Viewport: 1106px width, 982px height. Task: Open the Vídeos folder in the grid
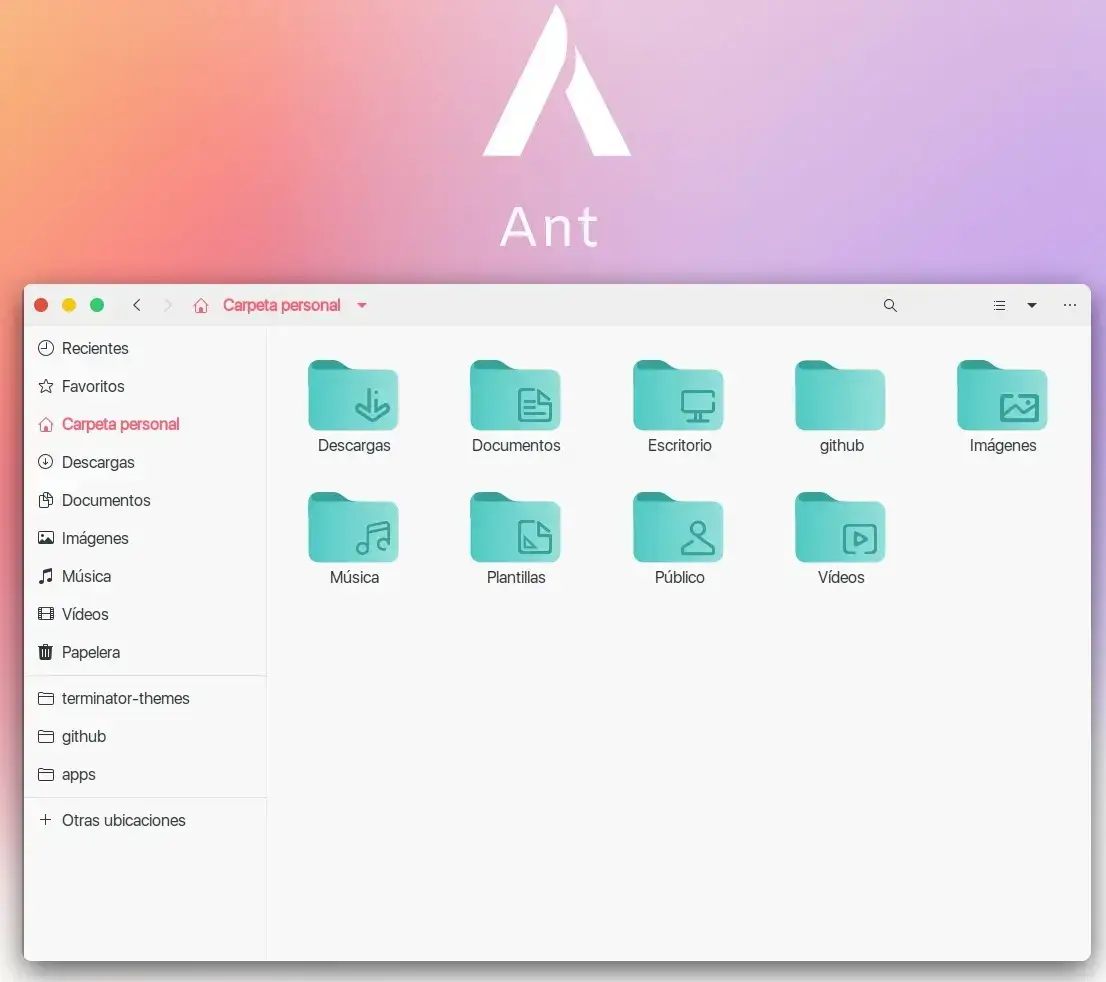point(840,527)
